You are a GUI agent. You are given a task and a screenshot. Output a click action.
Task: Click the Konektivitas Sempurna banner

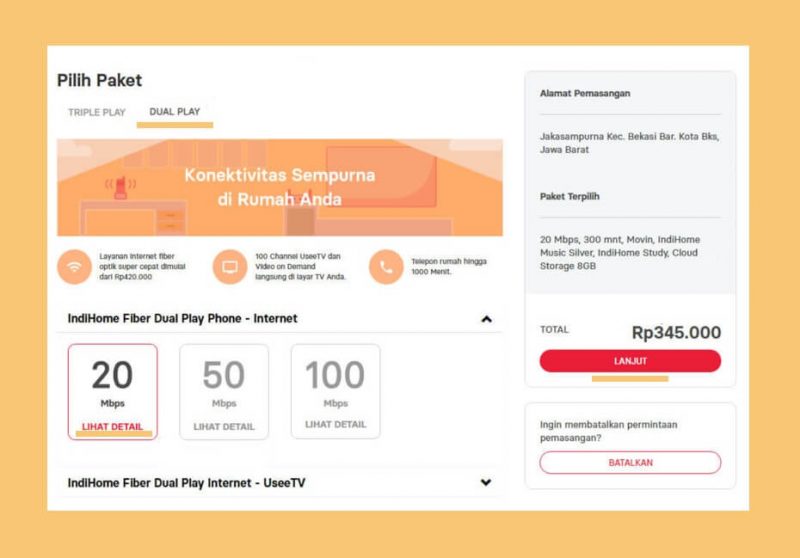280,187
